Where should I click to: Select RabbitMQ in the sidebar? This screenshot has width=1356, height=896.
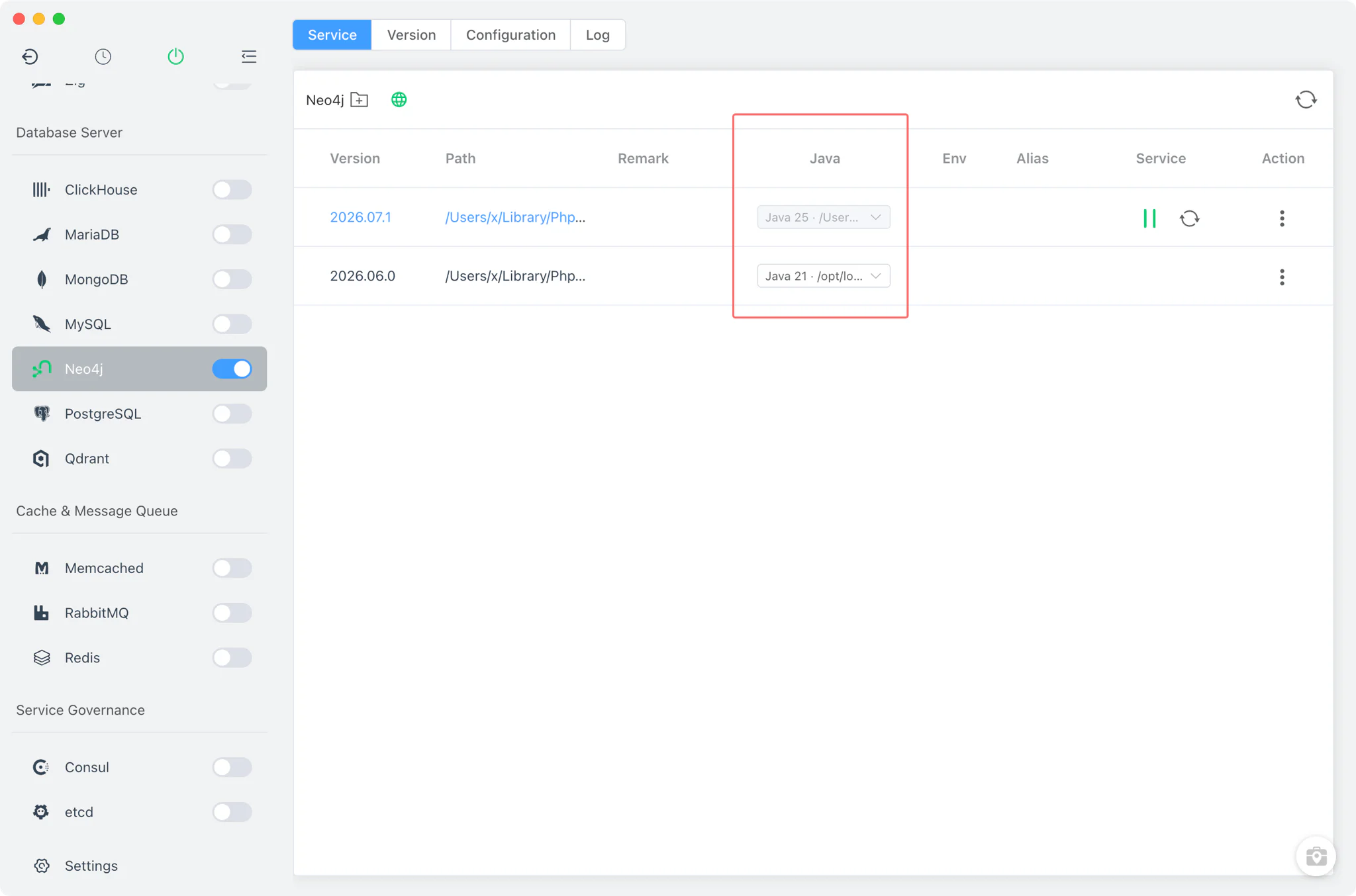tap(139, 613)
